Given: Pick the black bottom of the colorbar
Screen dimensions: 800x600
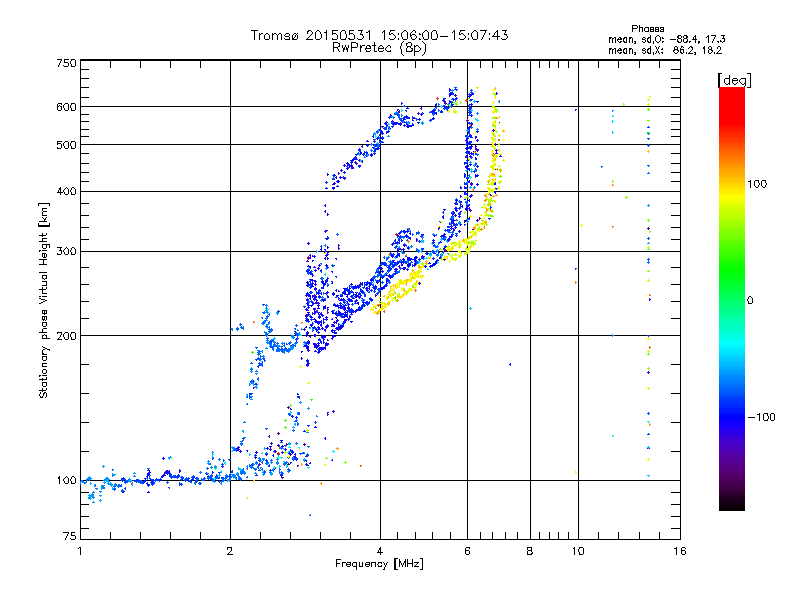Looking at the screenshot, I should click(x=732, y=503).
